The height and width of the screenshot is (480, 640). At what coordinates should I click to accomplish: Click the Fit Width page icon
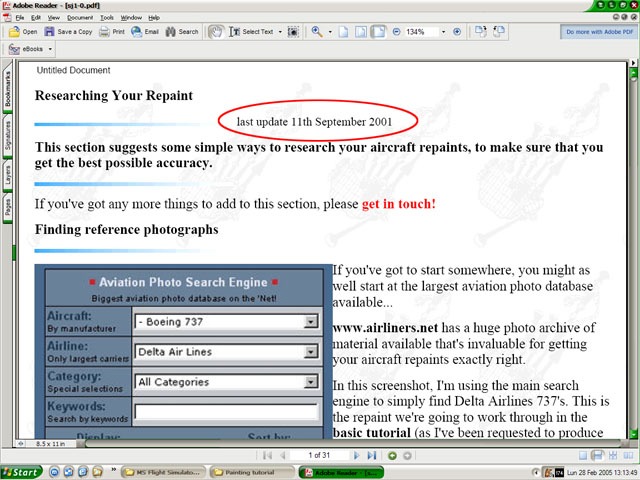click(379, 31)
